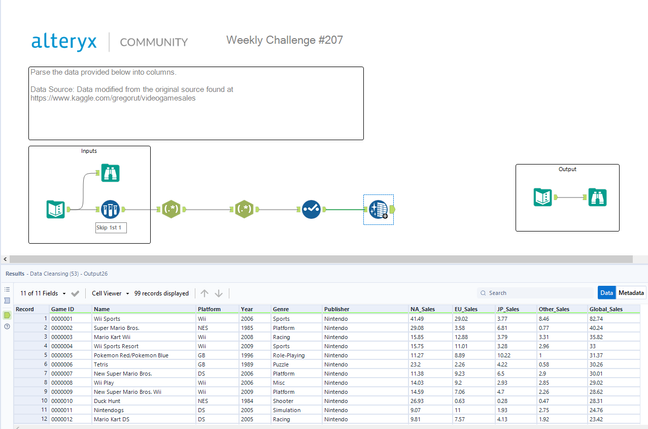Click the Input Data tool in Output container

click(543, 197)
